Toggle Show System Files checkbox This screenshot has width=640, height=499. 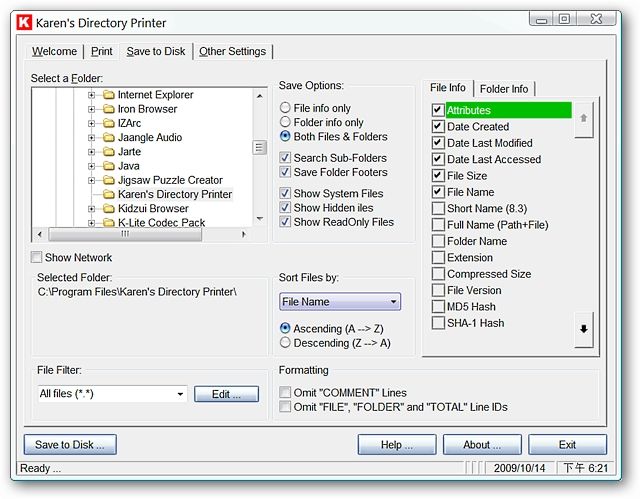[285, 193]
